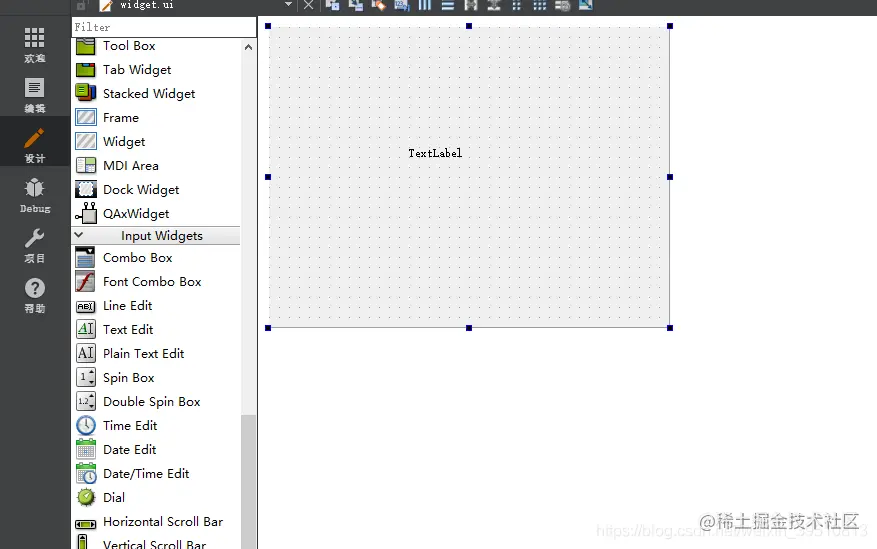877x549 pixels.
Task: Select the Date/Time Edit icon
Action: pyautogui.click(x=86, y=474)
